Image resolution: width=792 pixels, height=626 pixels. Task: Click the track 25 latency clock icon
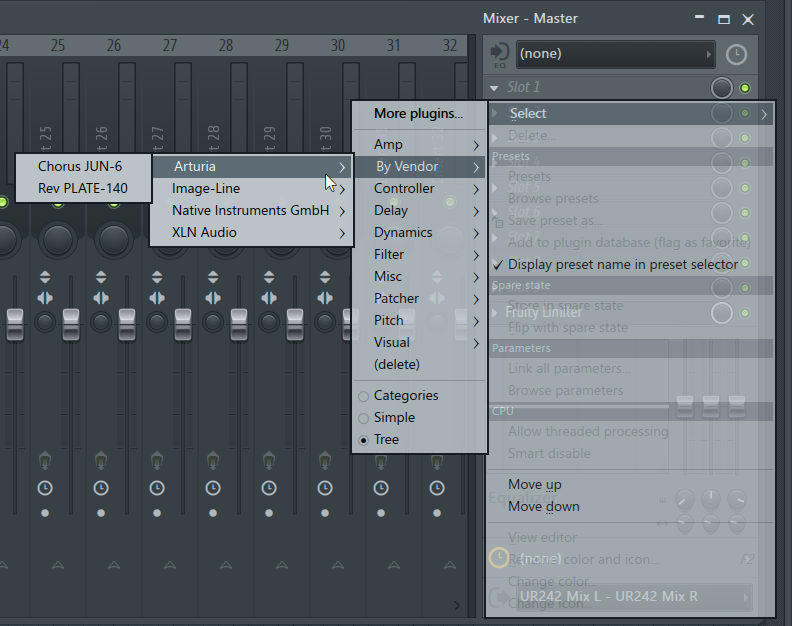45,488
